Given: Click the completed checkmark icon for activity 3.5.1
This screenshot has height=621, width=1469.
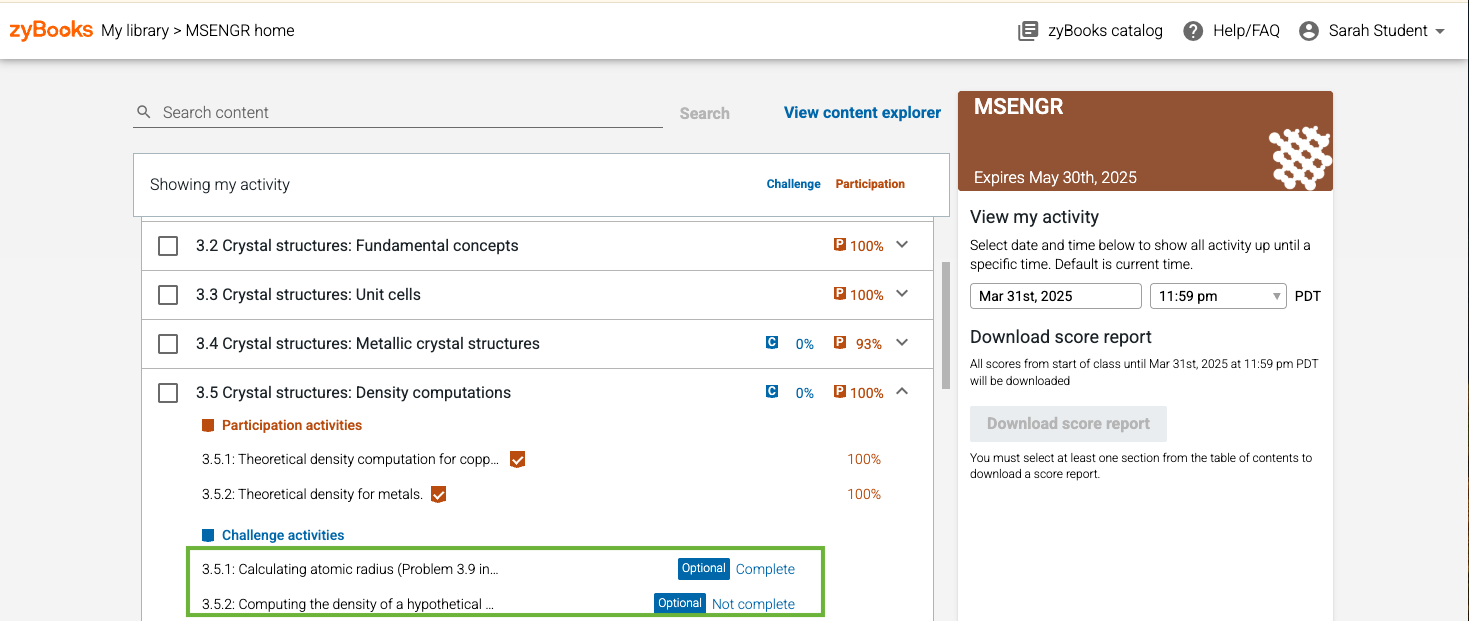Looking at the screenshot, I should click(x=517, y=460).
